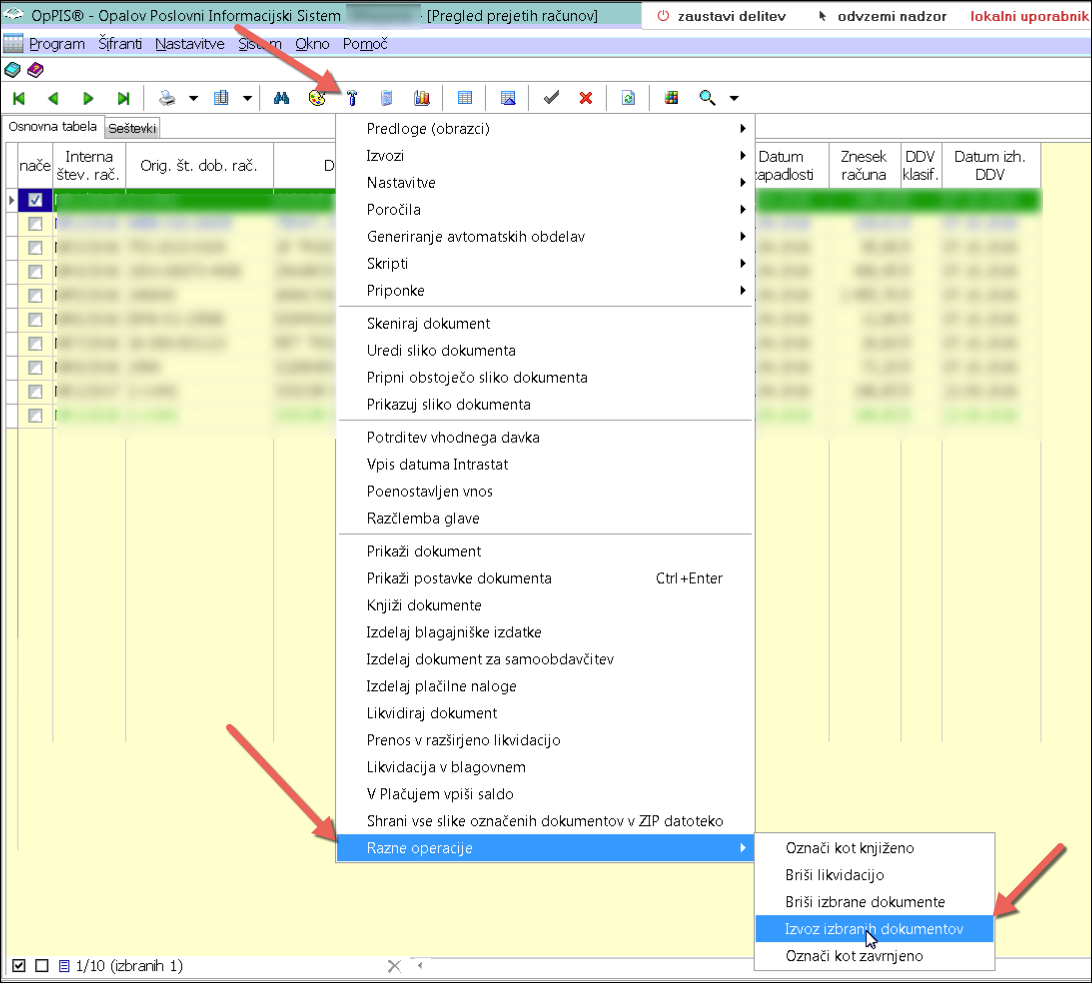Click the empty deselect-all box in status bar
Image resolution: width=1092 pixels, height=983 pixels.
[x=42, y=966]
